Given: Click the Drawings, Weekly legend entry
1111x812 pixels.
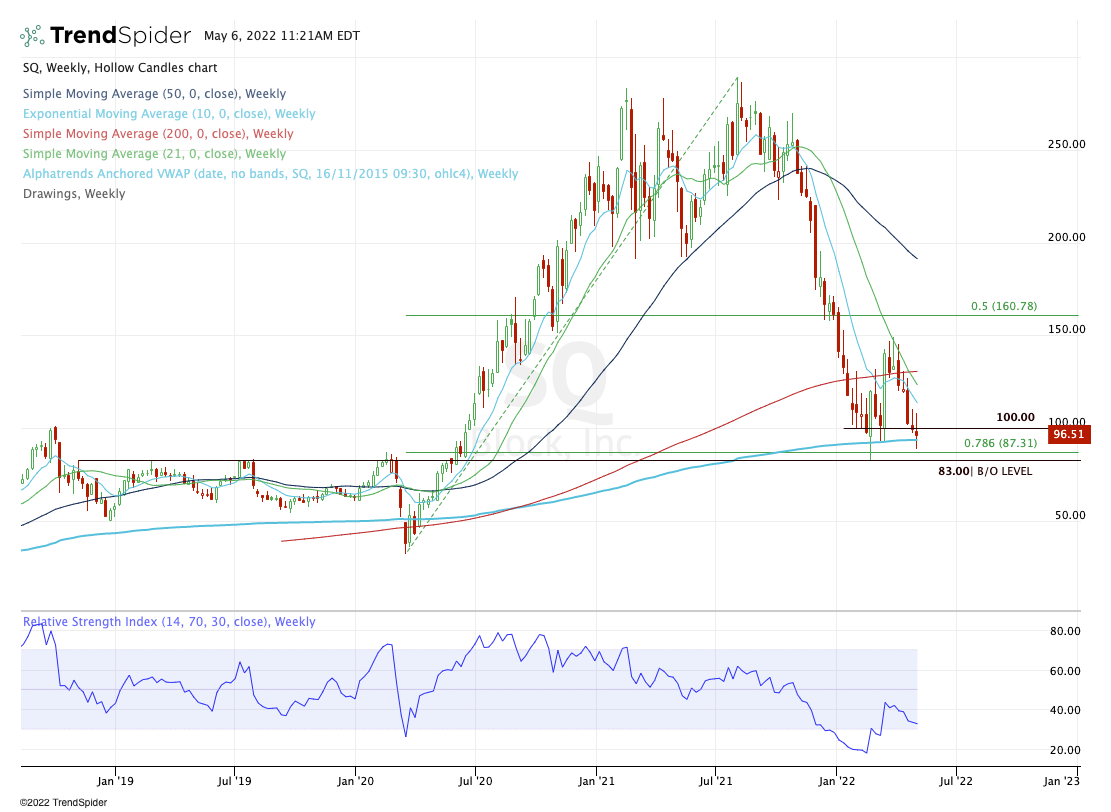Looking at the screenshot, I should pyautogui.click(x=74, y=193).
